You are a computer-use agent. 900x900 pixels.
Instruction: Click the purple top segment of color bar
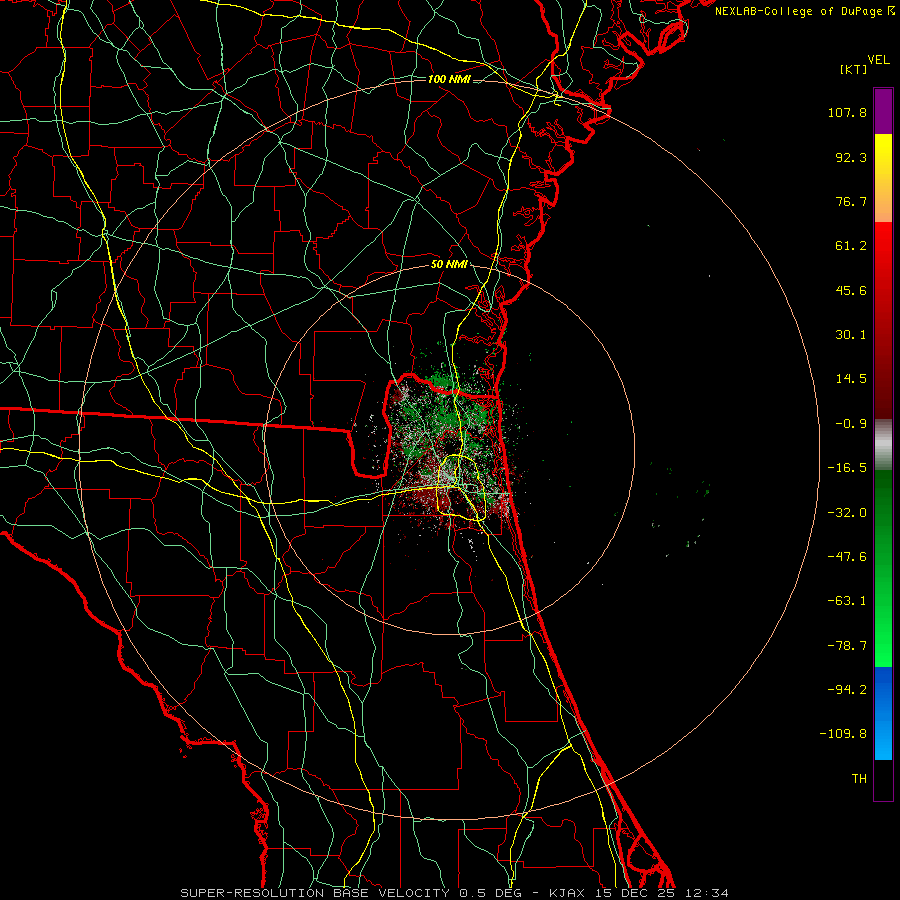coord(883,111)
